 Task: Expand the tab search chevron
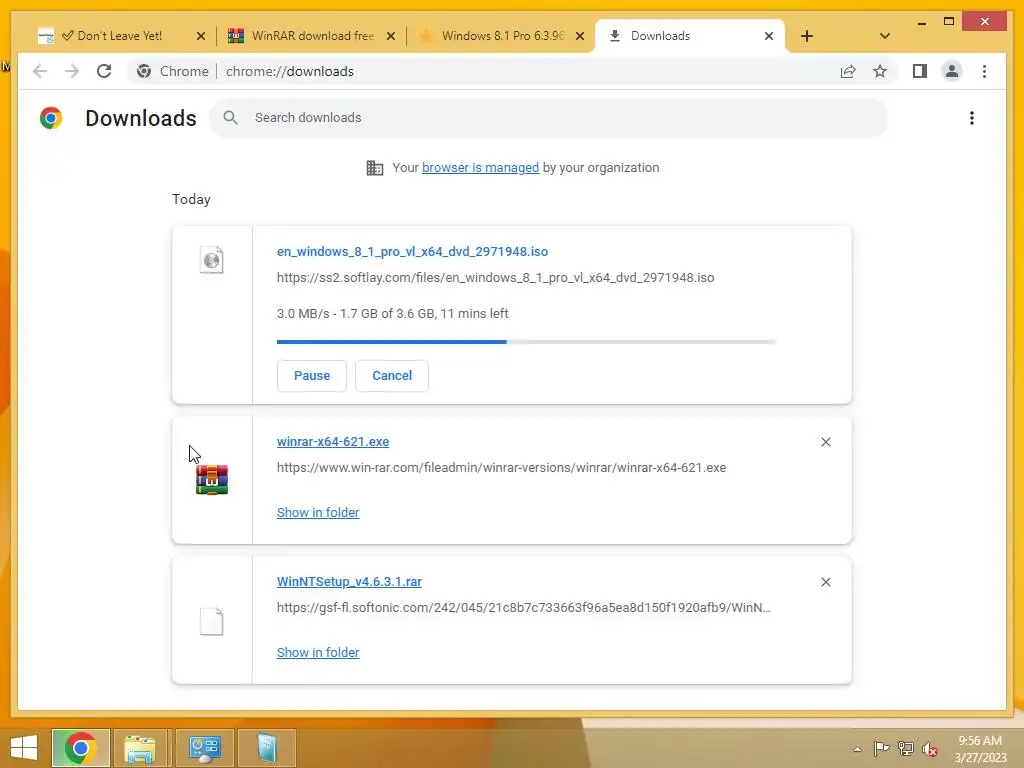pyautogui.click(x=885, y=36)
